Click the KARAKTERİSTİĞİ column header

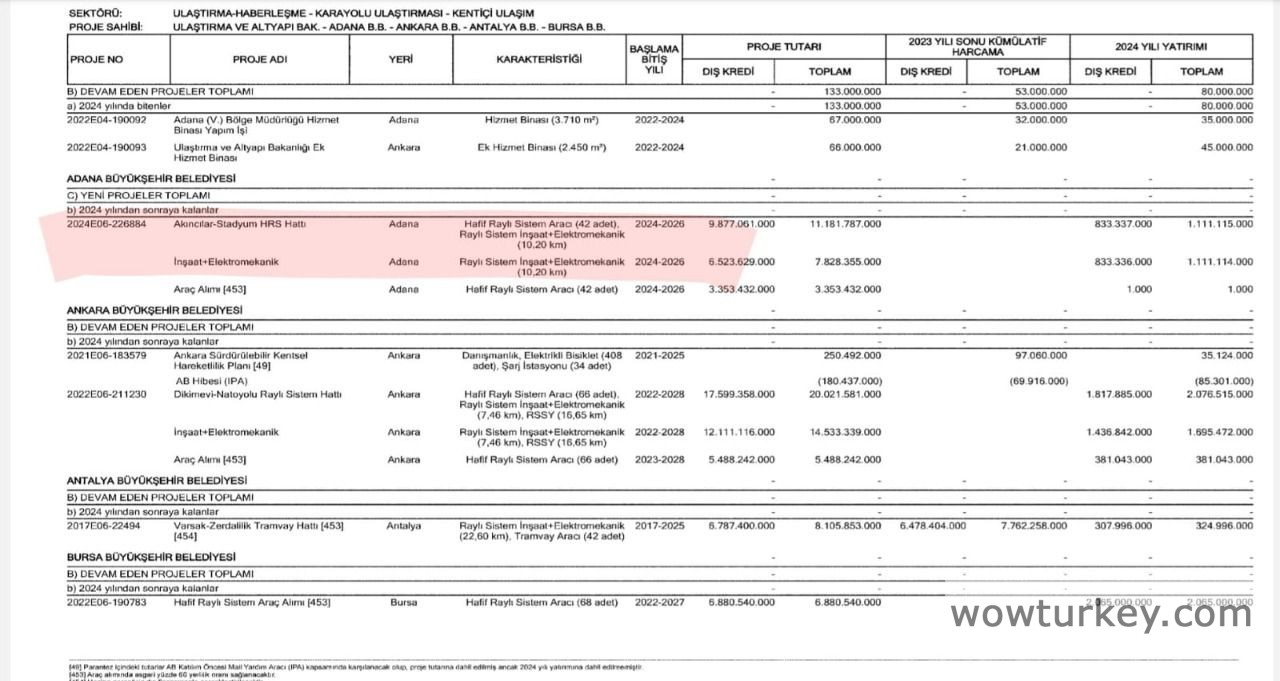(538, 60)
